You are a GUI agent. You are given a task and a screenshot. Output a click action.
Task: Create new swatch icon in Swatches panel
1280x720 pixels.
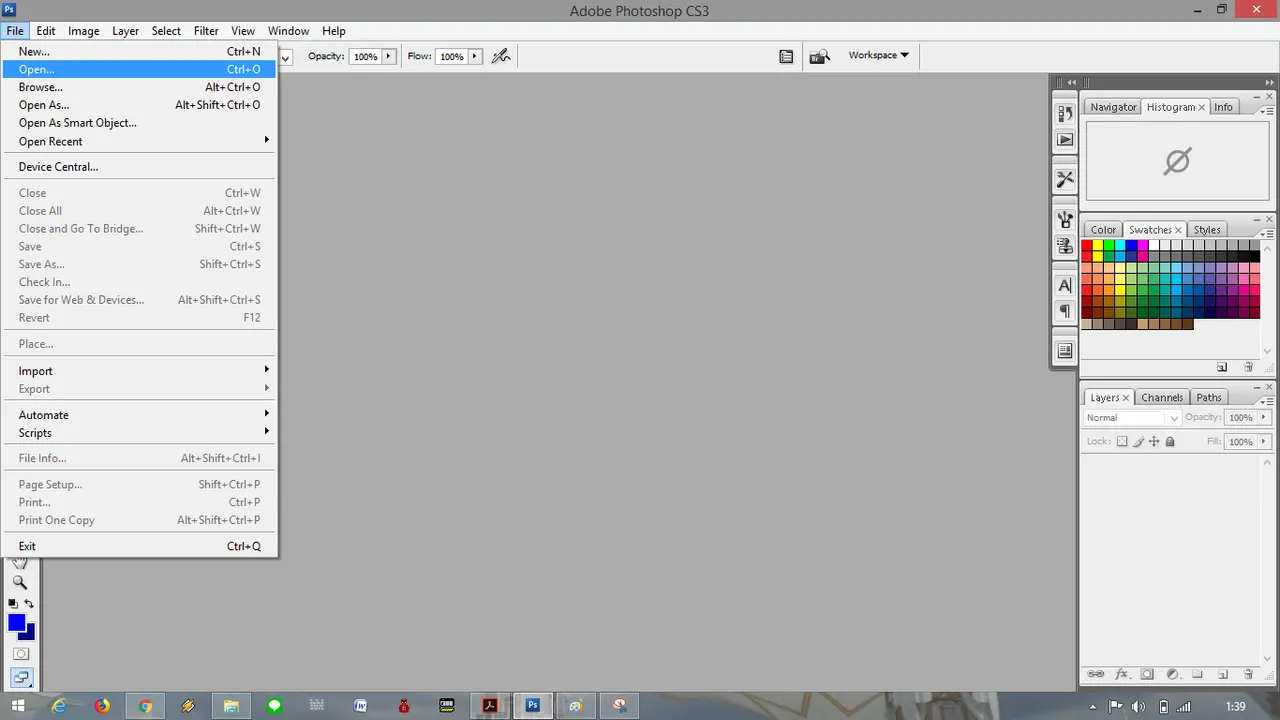[x=1222, y=367]
